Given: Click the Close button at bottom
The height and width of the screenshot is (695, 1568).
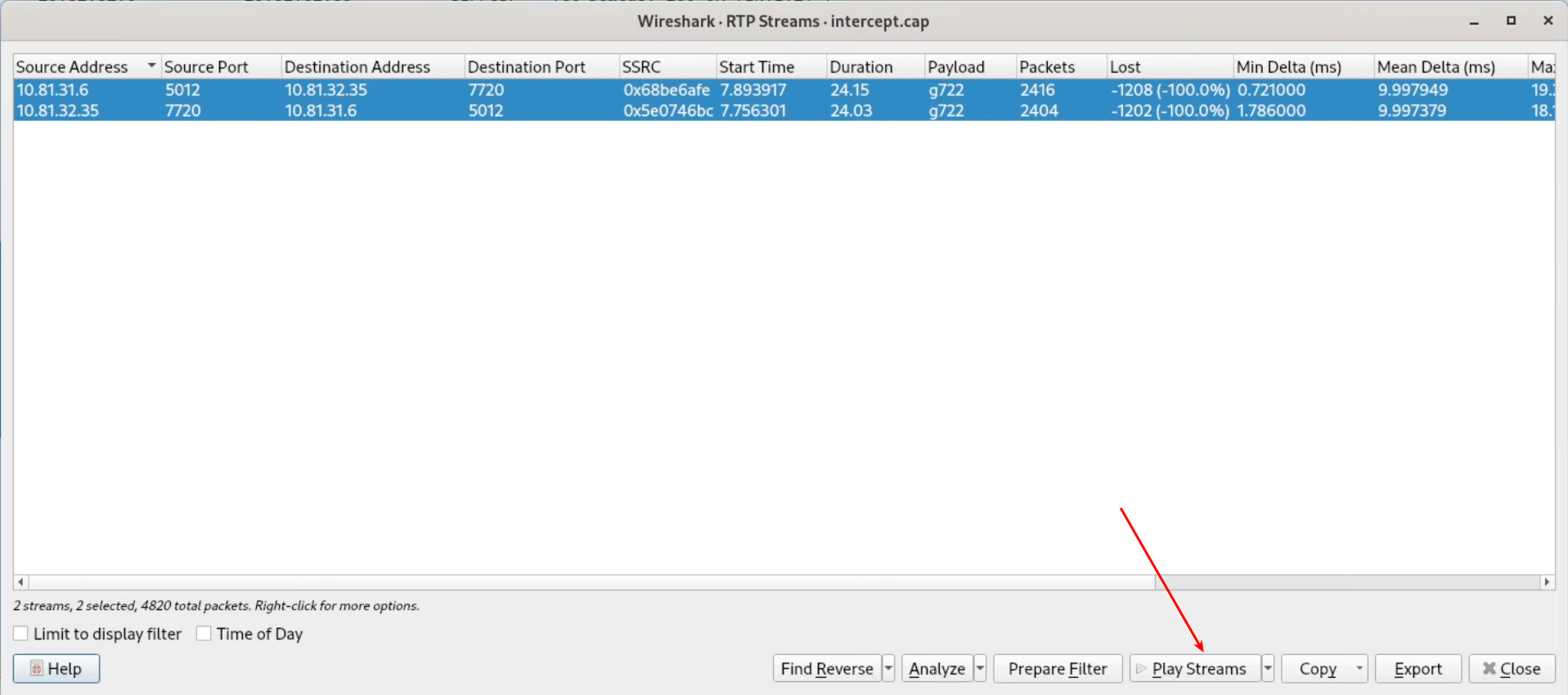Looking at the screenshot, I should point(1512,669).
